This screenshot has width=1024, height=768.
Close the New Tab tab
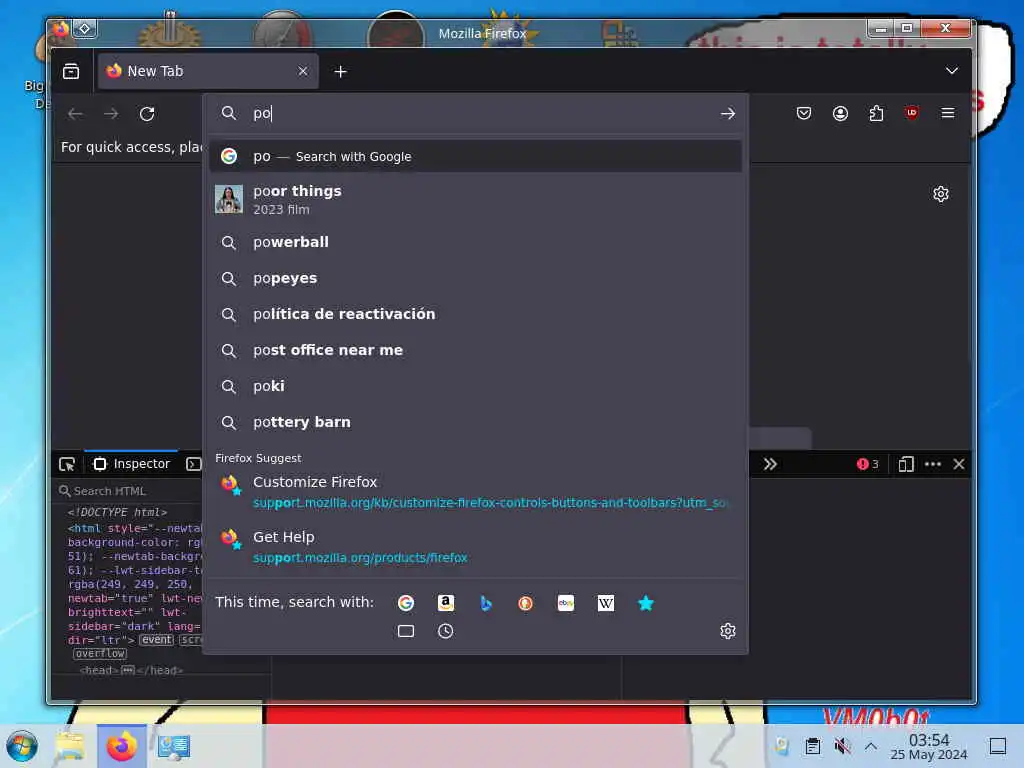tap(302, 71)
